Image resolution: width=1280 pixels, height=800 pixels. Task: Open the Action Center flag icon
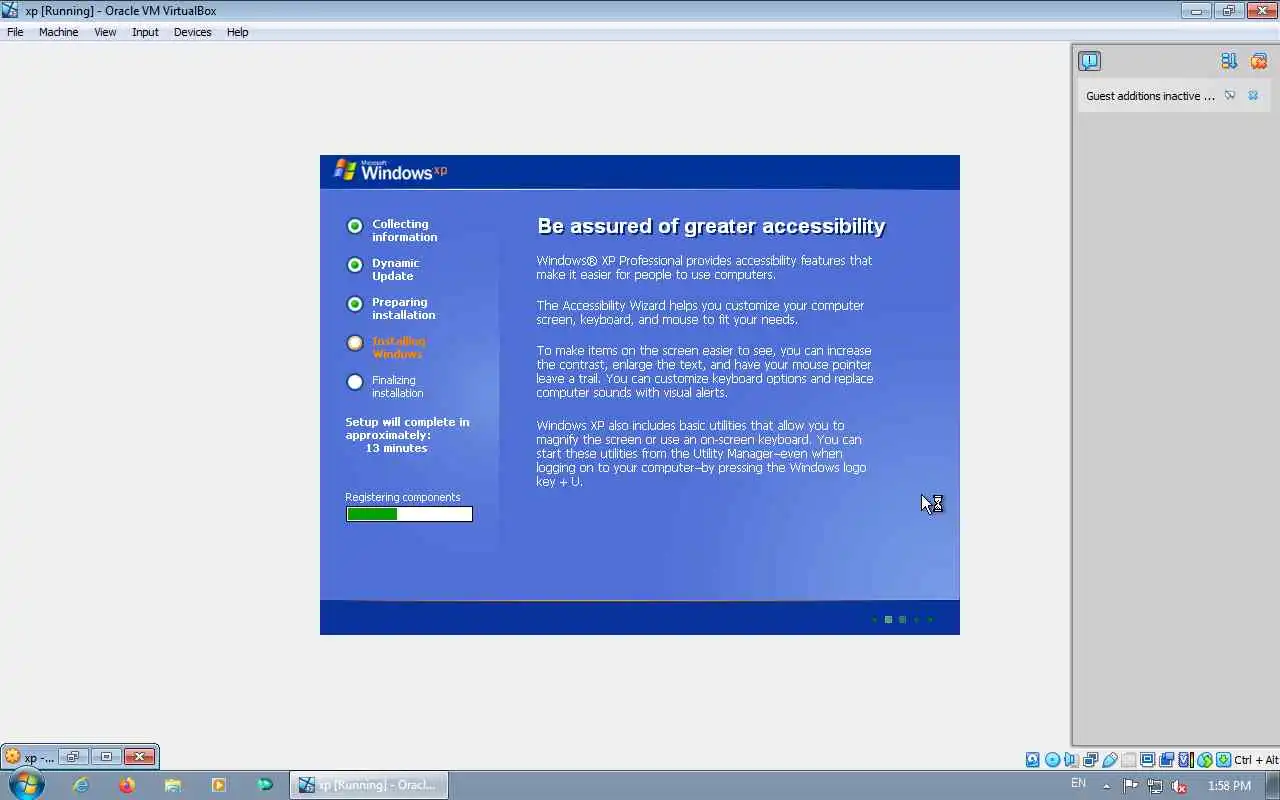1131,786
